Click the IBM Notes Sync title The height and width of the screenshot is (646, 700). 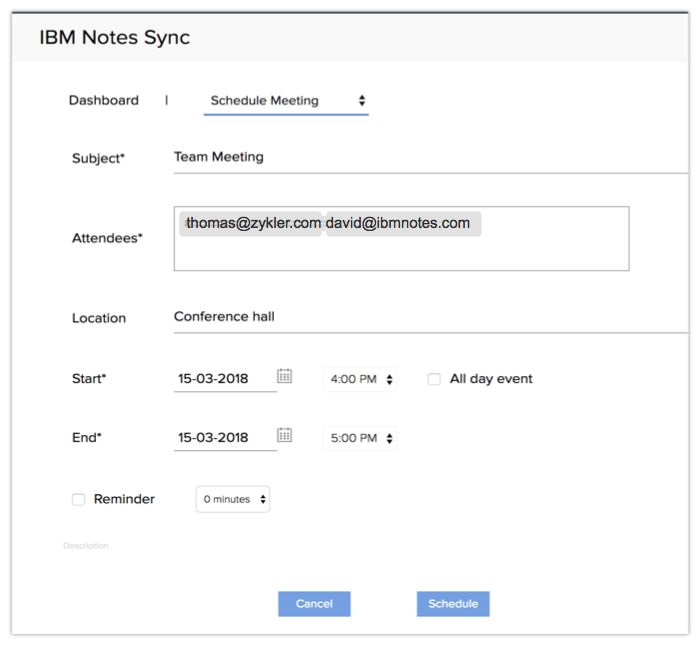(114, 39)
